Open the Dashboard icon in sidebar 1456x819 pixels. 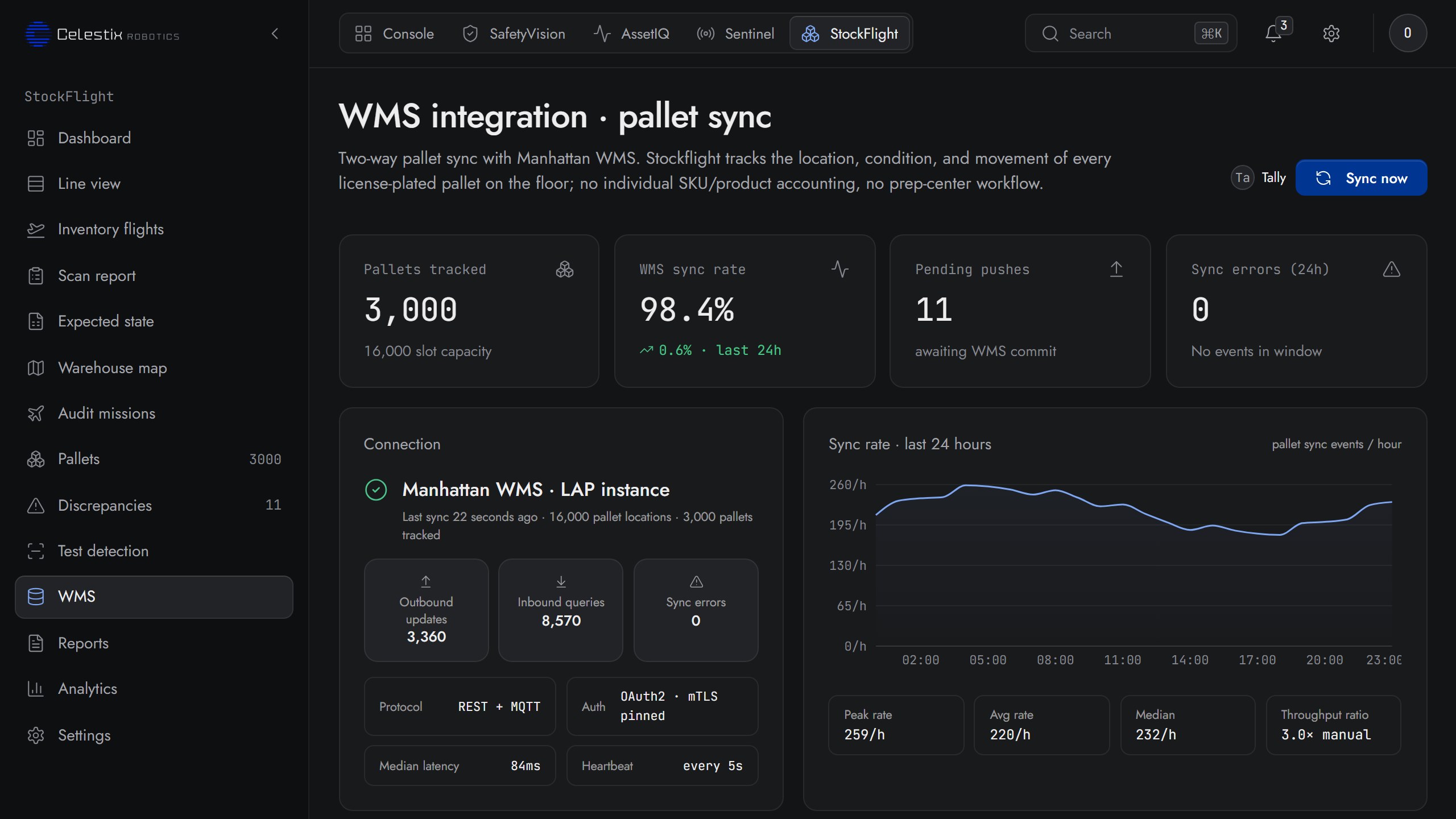[36, 138]
